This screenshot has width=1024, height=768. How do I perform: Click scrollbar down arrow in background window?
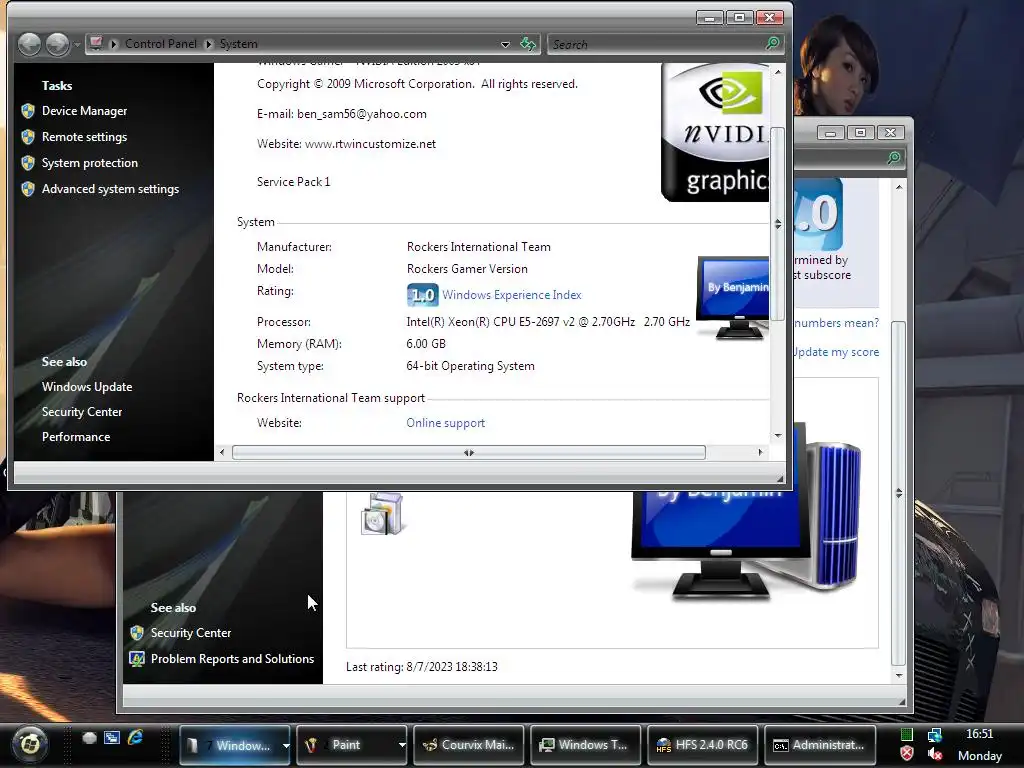(x=899, y=675)
